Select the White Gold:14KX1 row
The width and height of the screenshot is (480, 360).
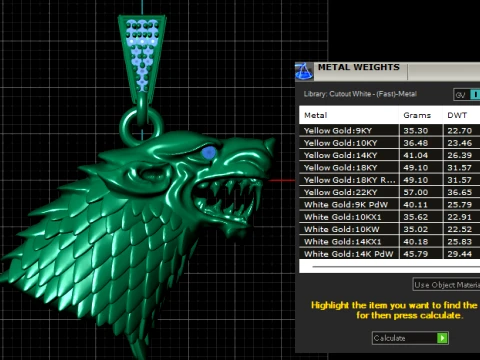[x=390, y=242]
